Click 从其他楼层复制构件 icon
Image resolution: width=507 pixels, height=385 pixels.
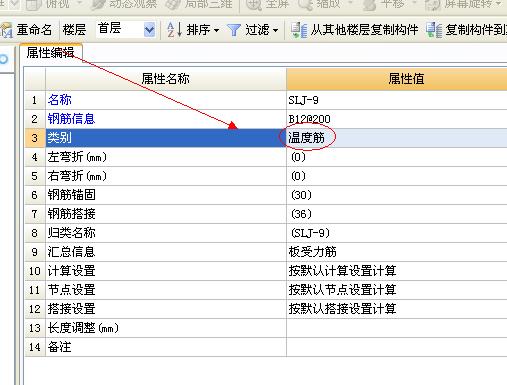pos(299,30)
